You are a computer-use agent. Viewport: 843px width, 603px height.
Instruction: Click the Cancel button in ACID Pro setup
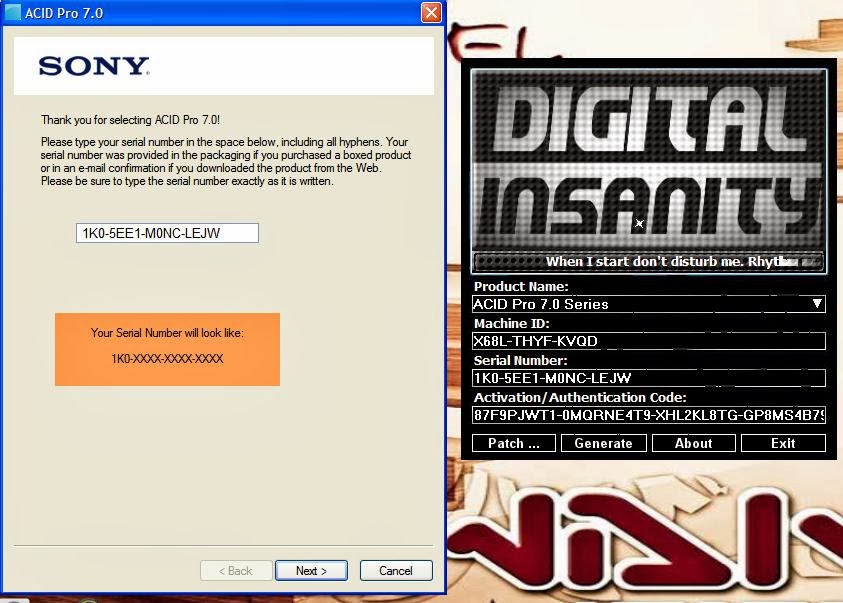(x=396, y=570)
